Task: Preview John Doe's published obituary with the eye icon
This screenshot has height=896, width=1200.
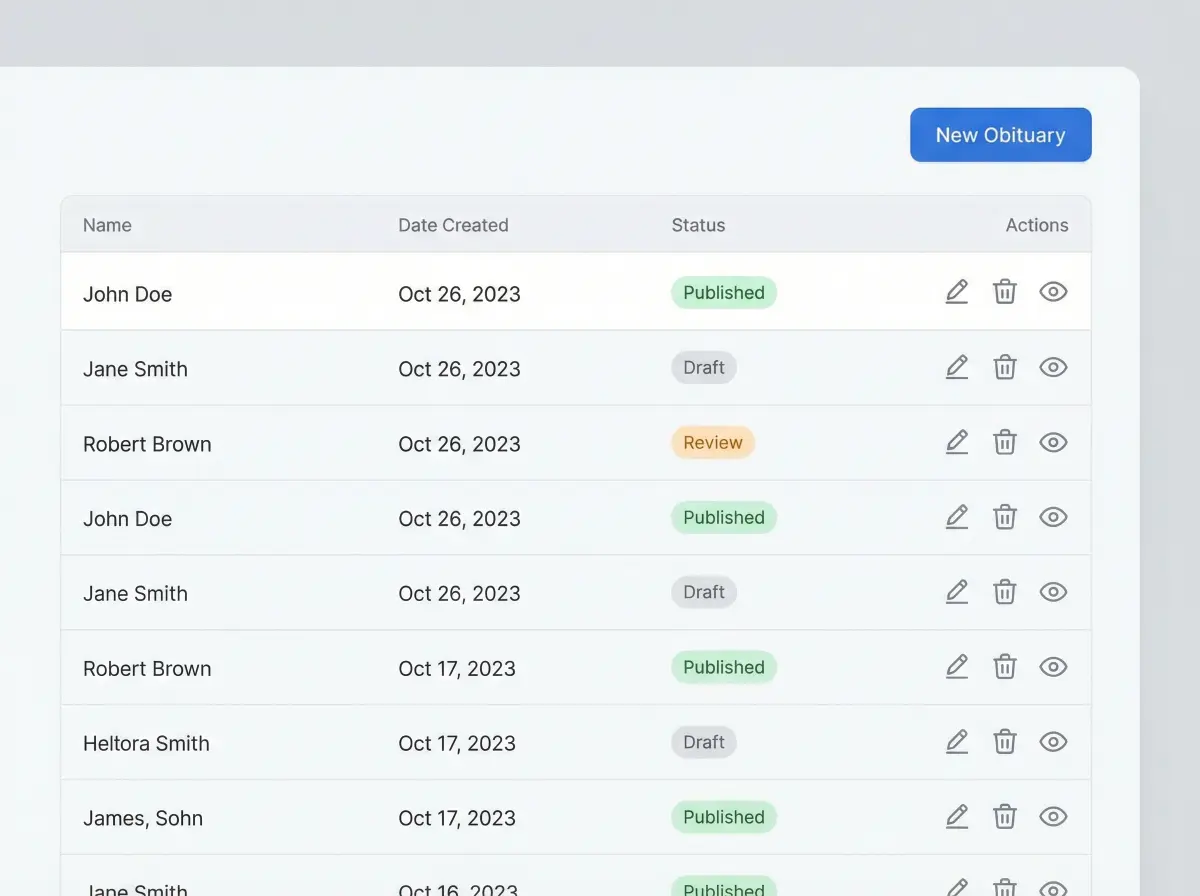Action: click(x=1053, y=292)
